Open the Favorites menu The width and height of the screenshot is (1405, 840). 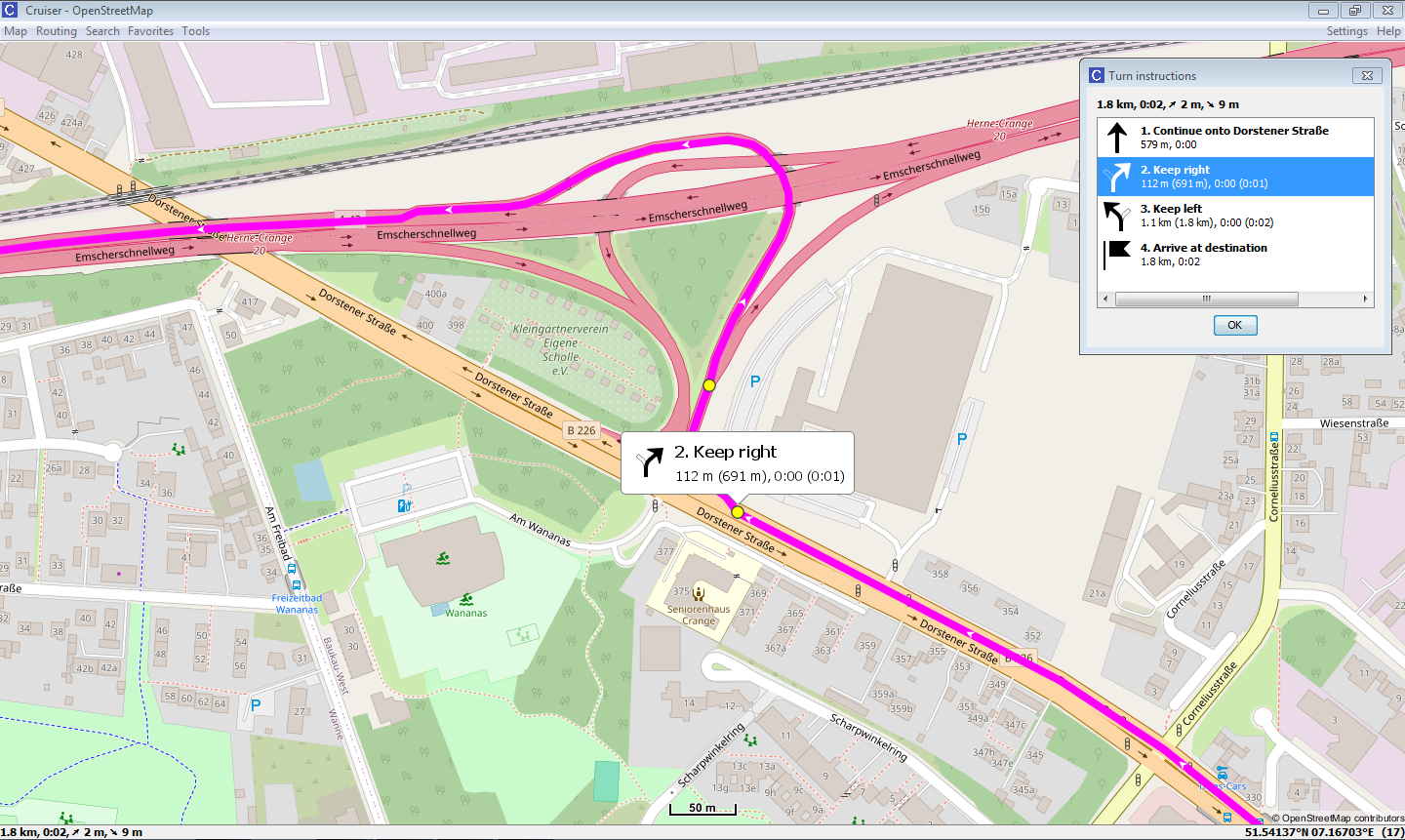pos(150,31)
